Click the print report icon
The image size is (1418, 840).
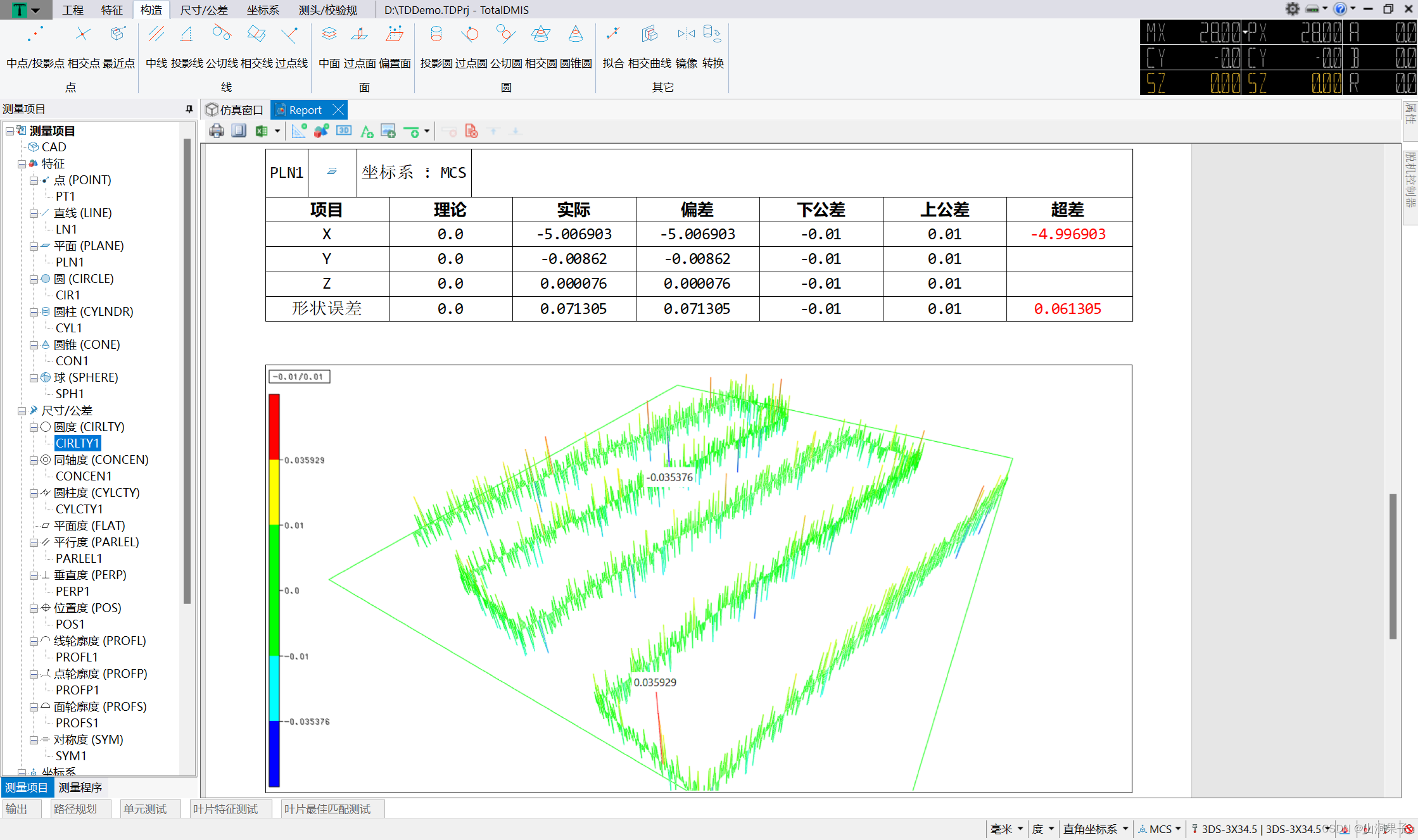(217, 131)
